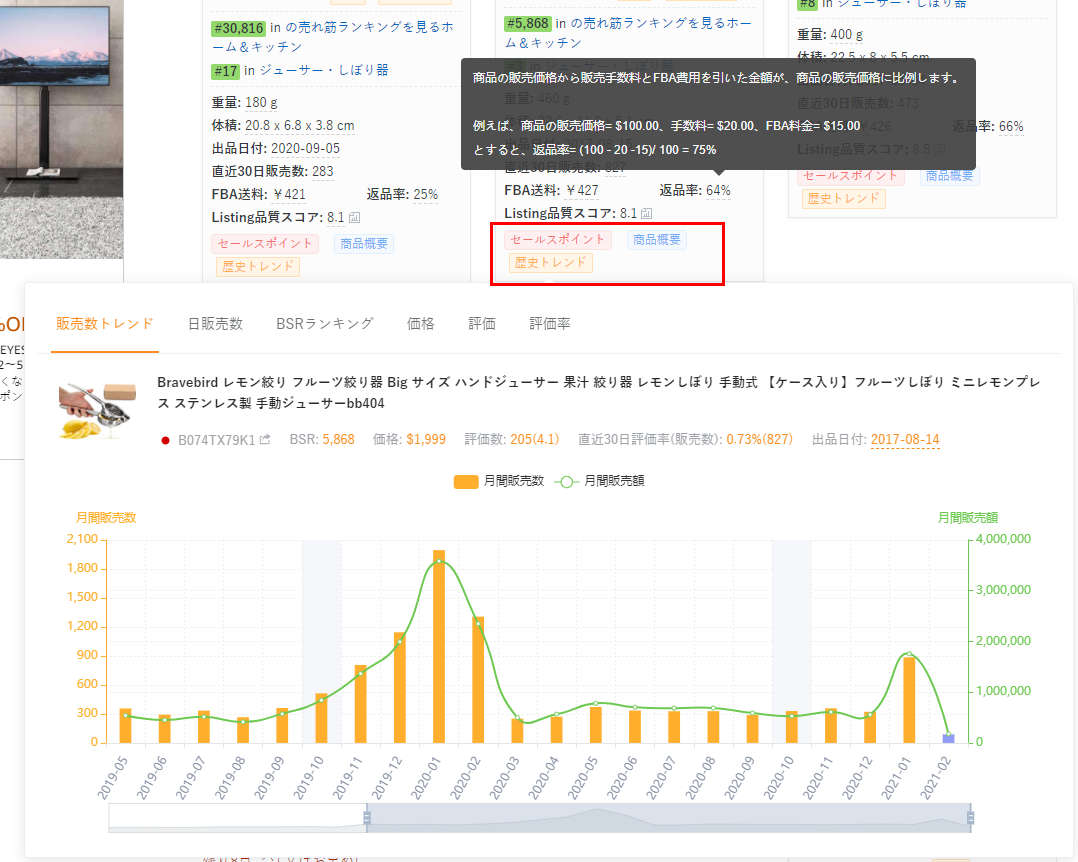
Task: Toggle the 月間販売額 legend series
Action: (599, 481)
